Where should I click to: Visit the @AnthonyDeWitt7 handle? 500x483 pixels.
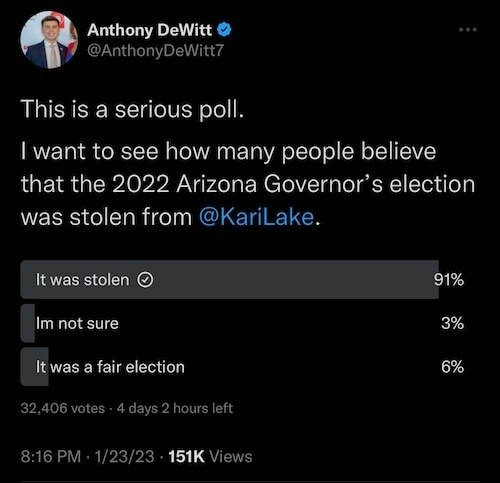tap(155, 51)
